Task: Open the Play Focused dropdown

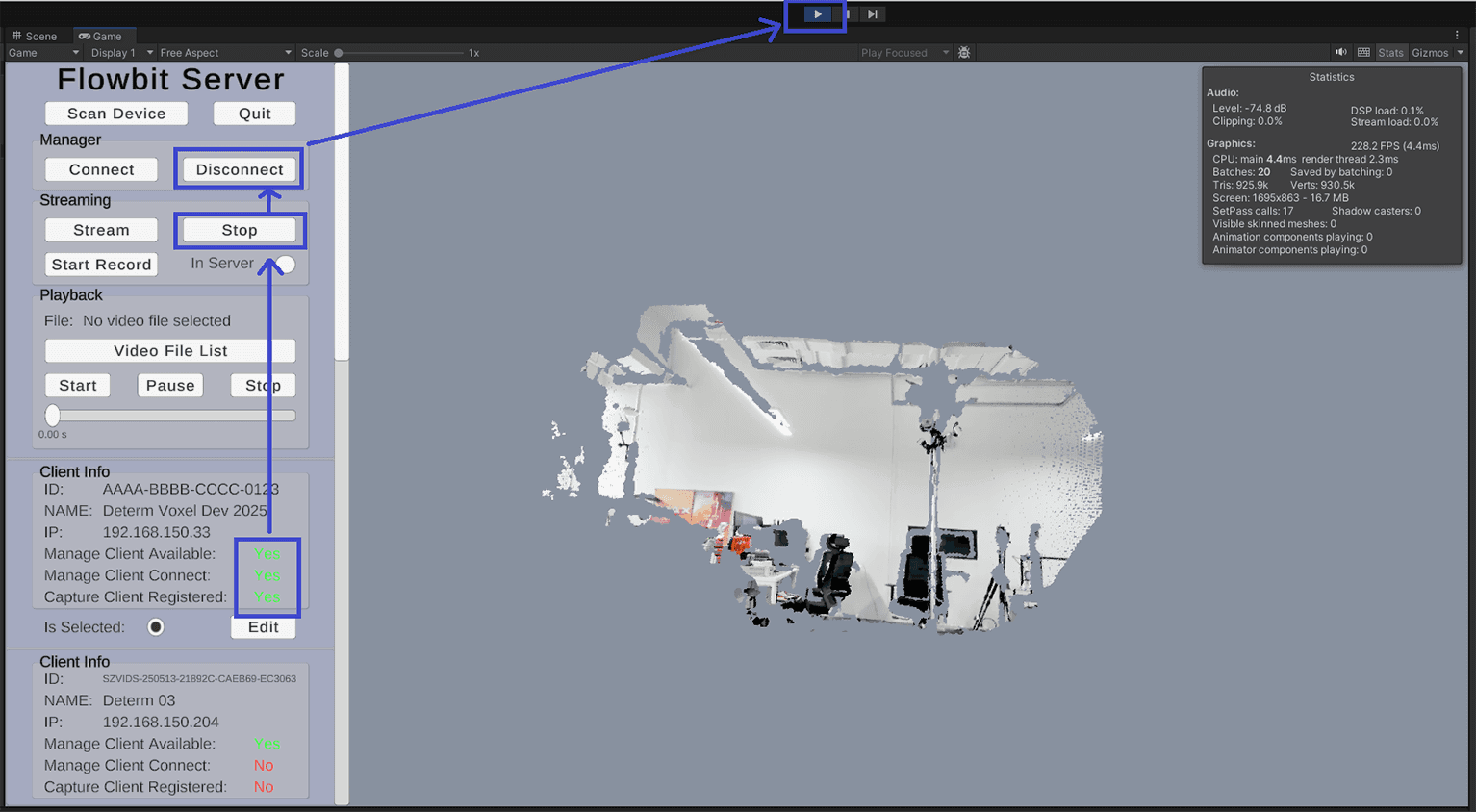Action: (x=904, y=53)
